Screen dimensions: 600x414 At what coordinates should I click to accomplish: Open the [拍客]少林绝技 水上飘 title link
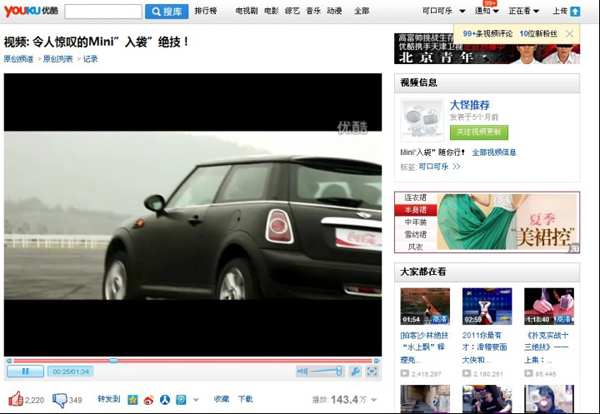pyautogui.click(x=424, y=347)
